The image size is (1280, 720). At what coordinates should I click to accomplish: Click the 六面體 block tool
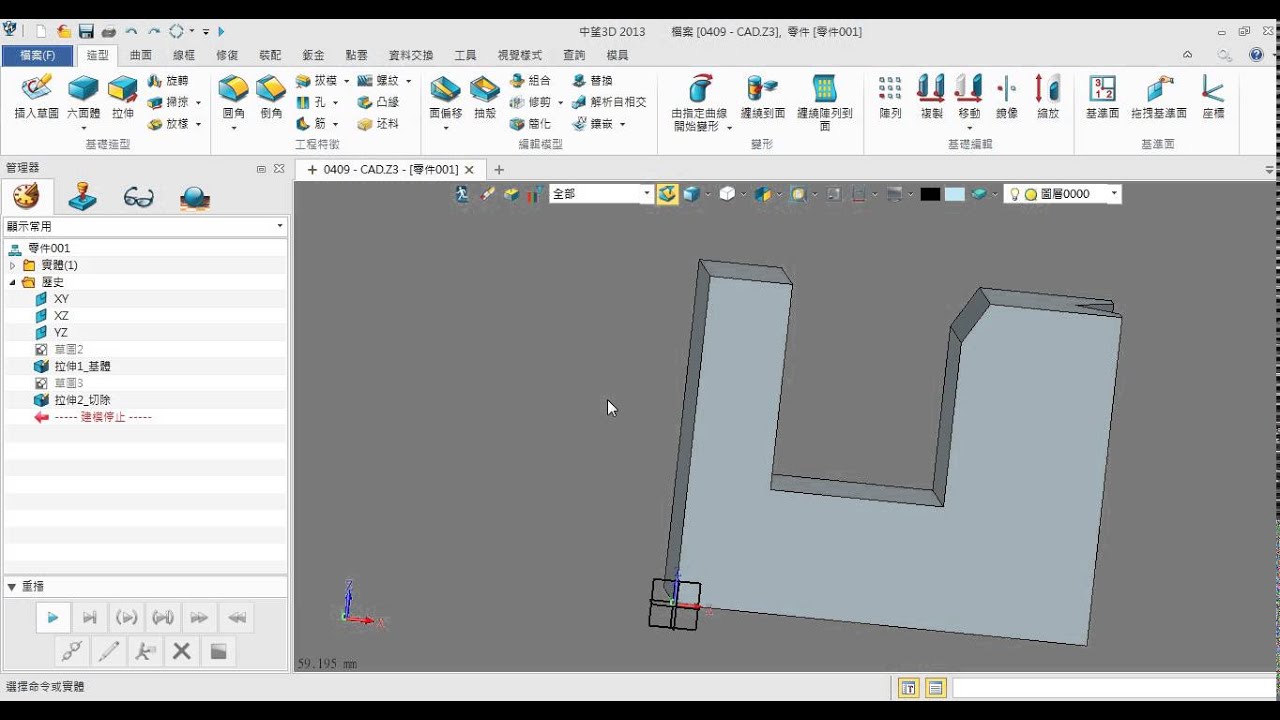pos(83,96)
